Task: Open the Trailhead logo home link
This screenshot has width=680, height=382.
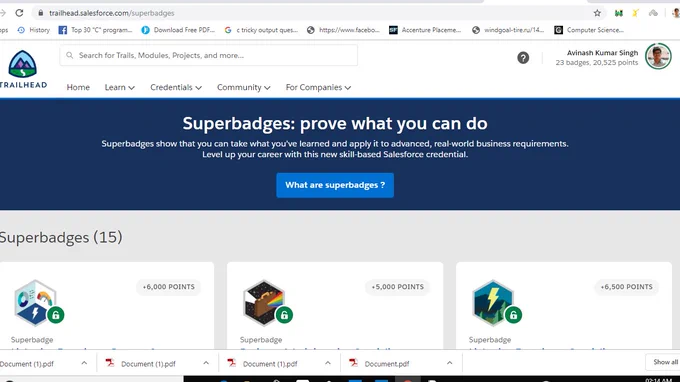Action: [23, 69]
